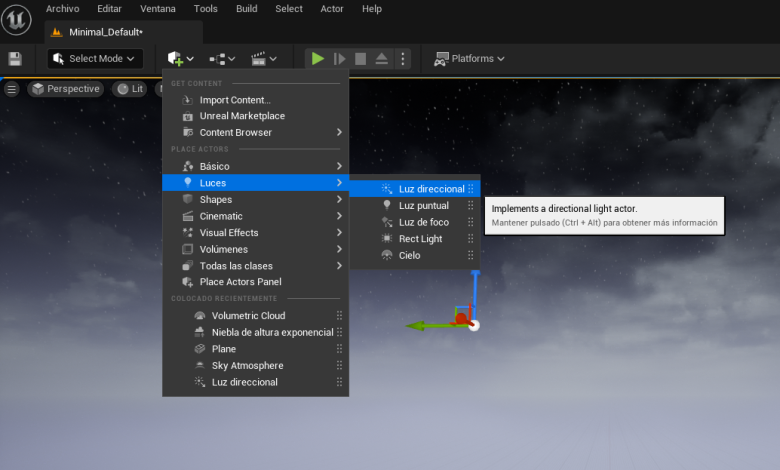This screenshot has width=780, height=470.
Task: Click the Rect Light icon
Action: coord(387,239)
